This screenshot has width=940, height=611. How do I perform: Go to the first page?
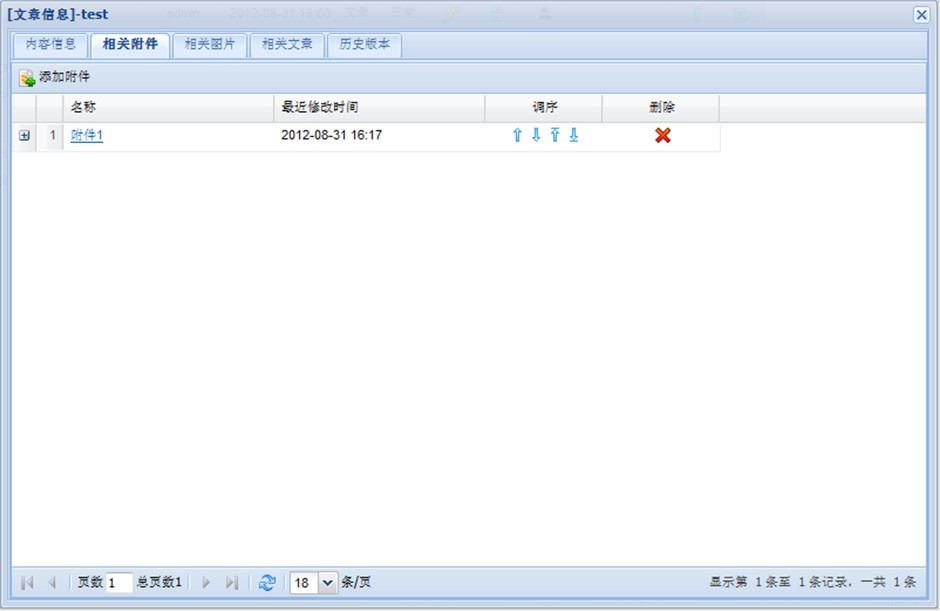click(27, 582)
